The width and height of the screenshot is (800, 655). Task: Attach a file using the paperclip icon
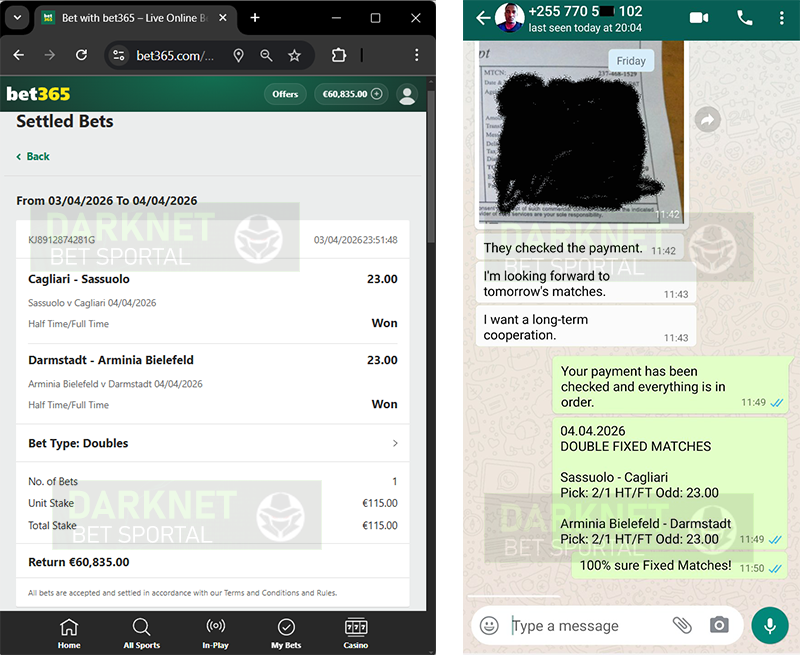point(682,625)
